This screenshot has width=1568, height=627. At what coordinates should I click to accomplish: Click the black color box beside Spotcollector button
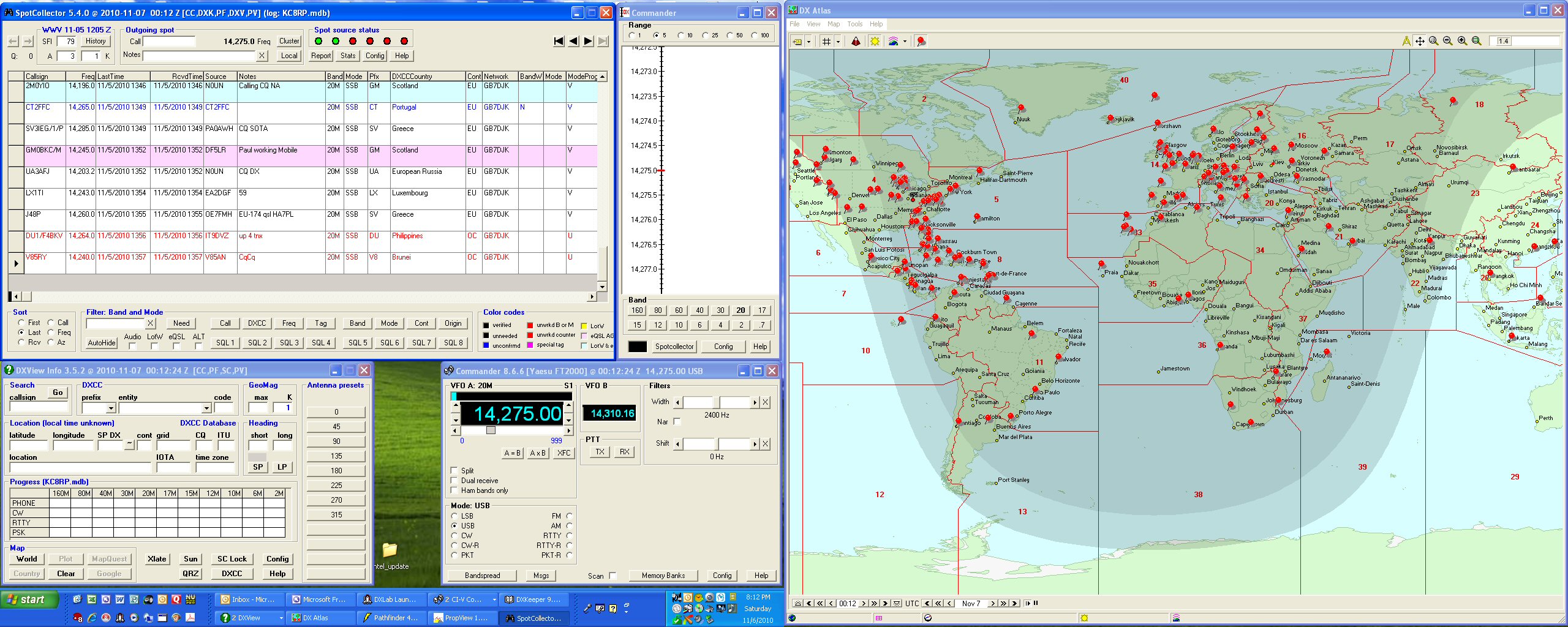638,347
